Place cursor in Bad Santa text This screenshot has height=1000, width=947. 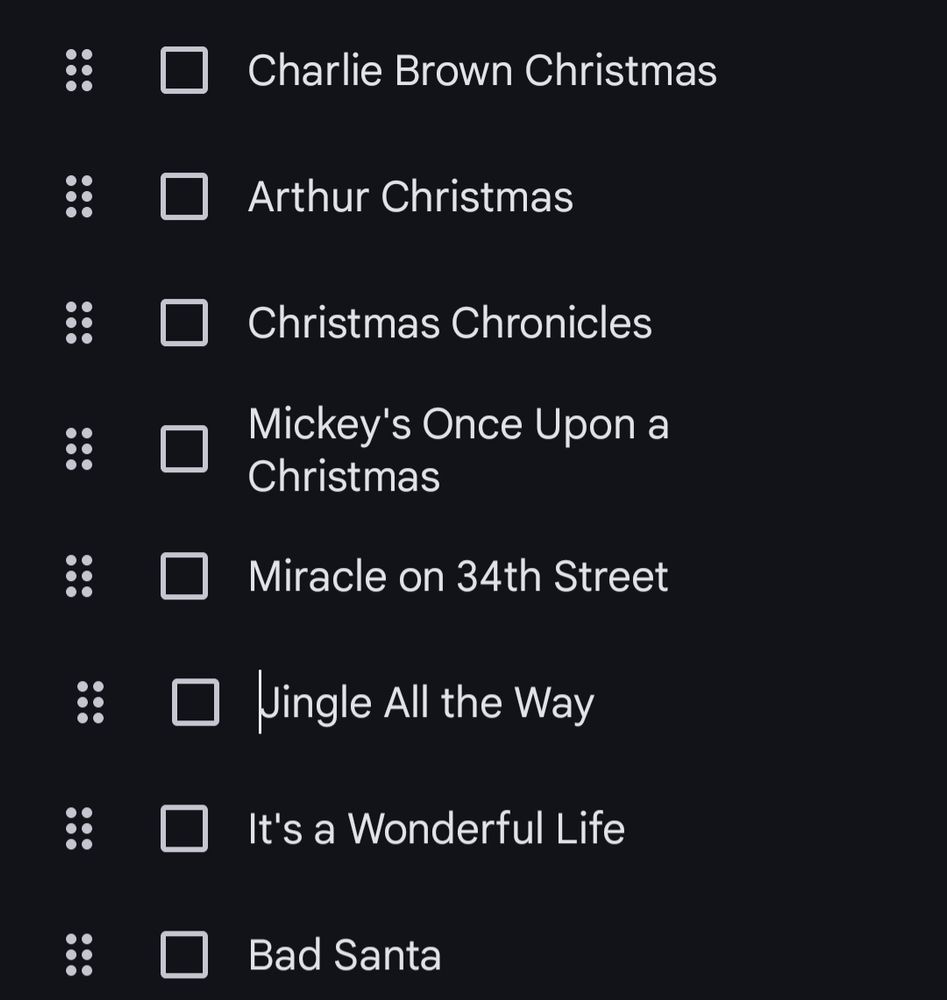[x=344, y=955]
